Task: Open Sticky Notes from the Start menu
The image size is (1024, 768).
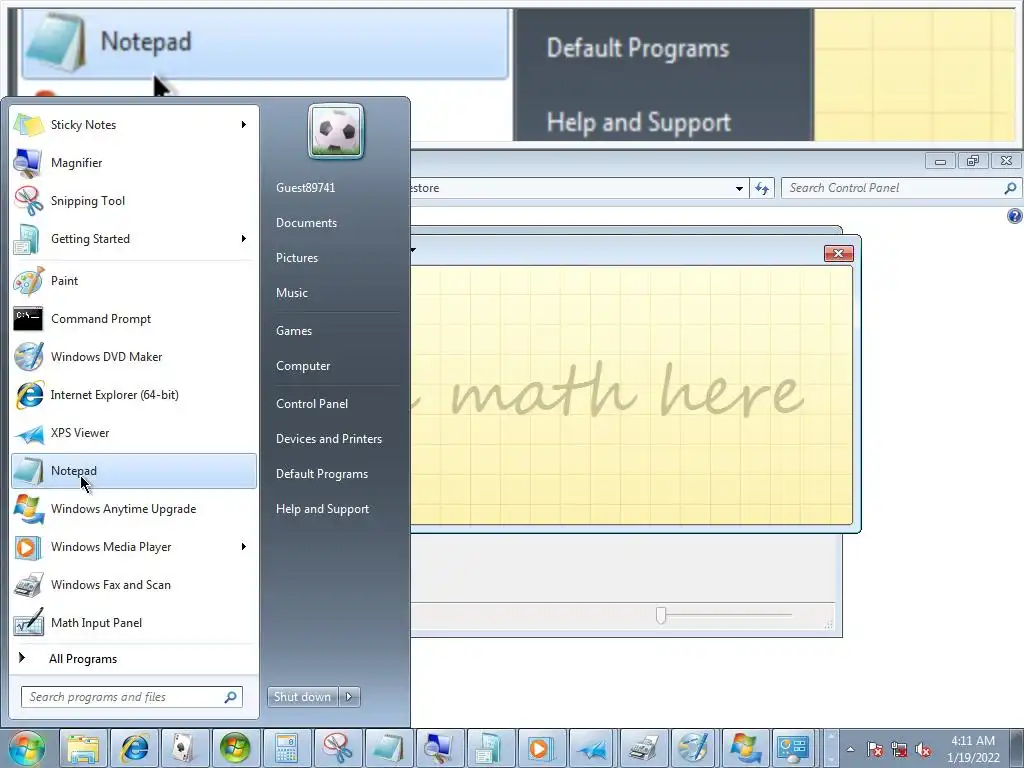Action: pyautogui.click(x=134, y=125)
